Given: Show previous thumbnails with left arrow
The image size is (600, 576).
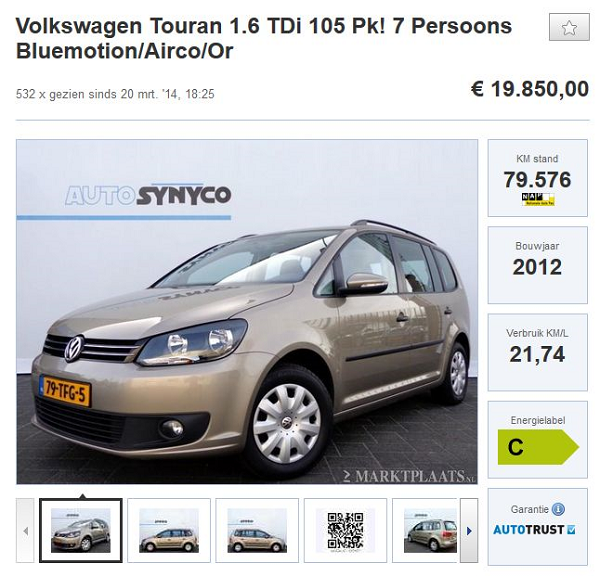Looking at the screenshot, I should 25,530.
